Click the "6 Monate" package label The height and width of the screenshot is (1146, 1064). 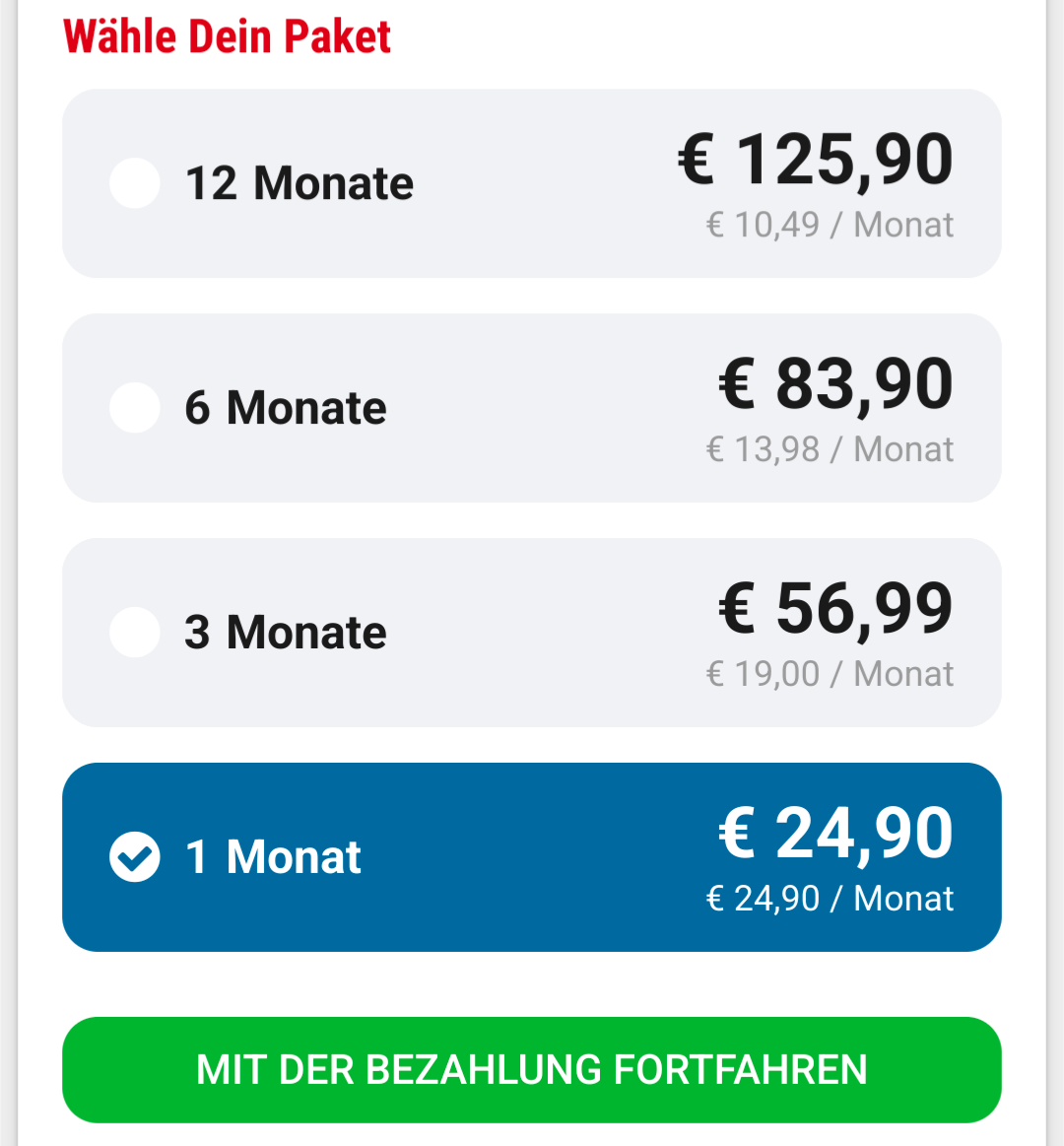(x=286, y=408)
